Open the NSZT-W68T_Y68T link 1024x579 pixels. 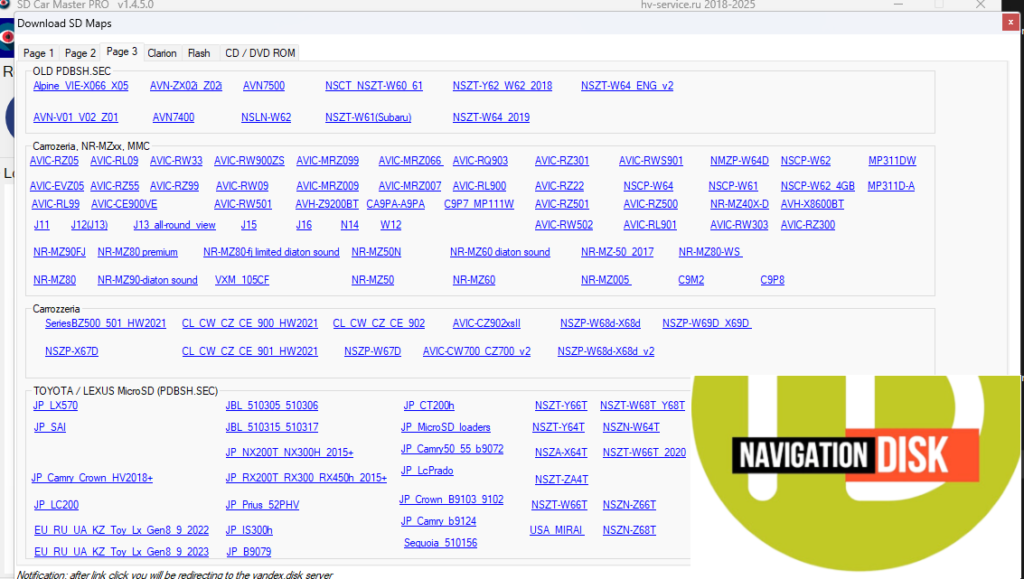(x=643, y=405)
